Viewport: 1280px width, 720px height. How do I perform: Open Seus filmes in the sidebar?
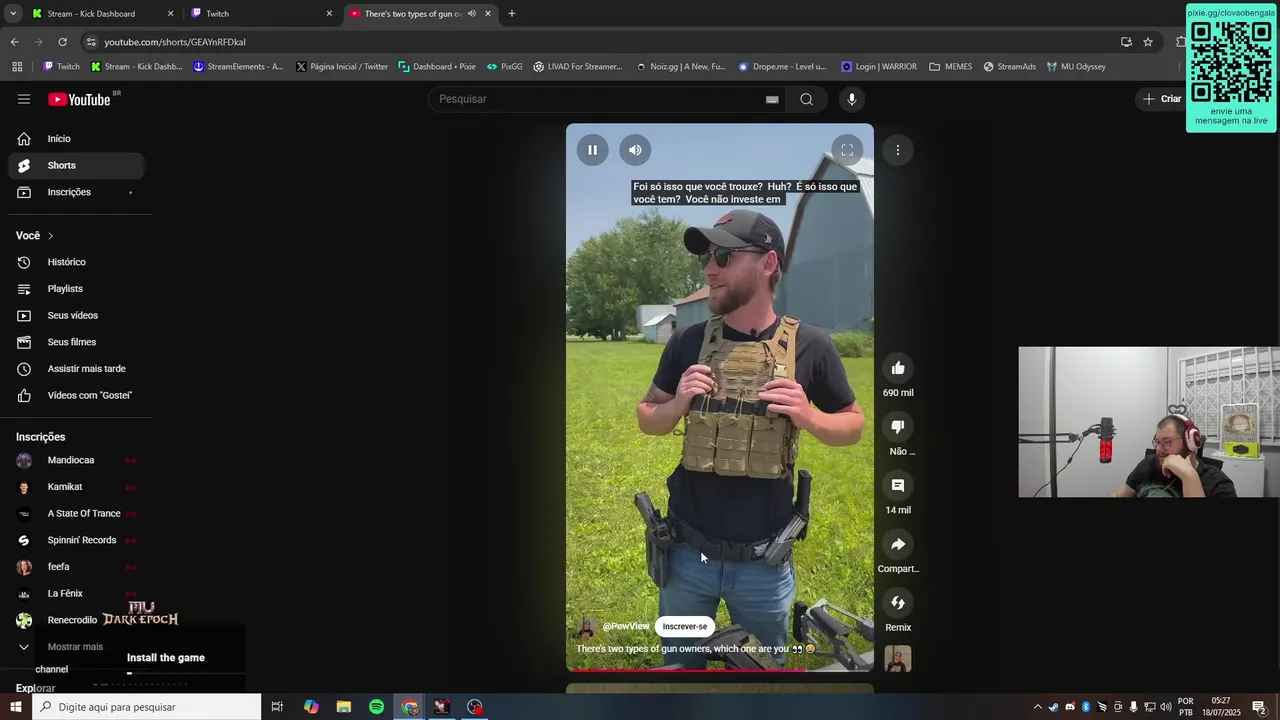coord(76,342)
